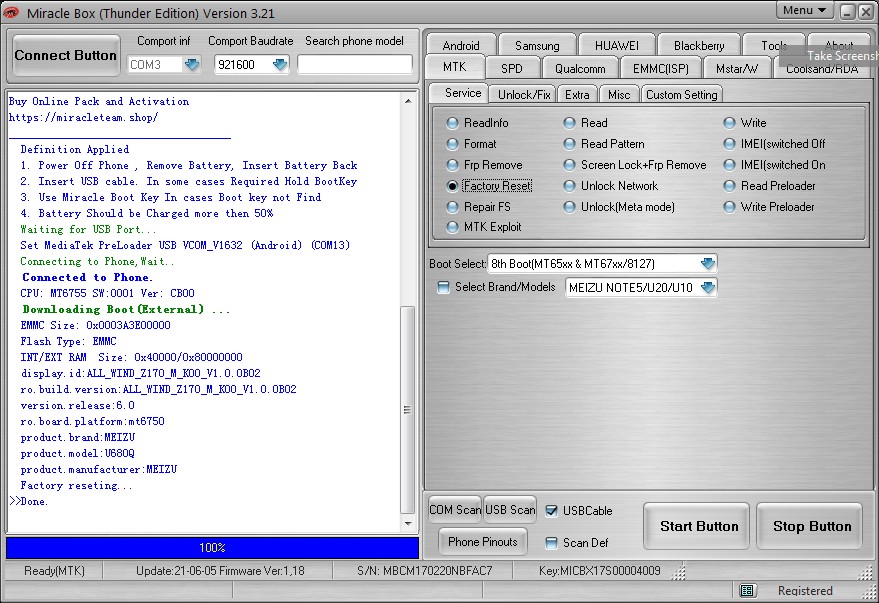Click the log scrollbar up arrow
This screenshot has width=879, height=603.
click(x=408, y=101)
